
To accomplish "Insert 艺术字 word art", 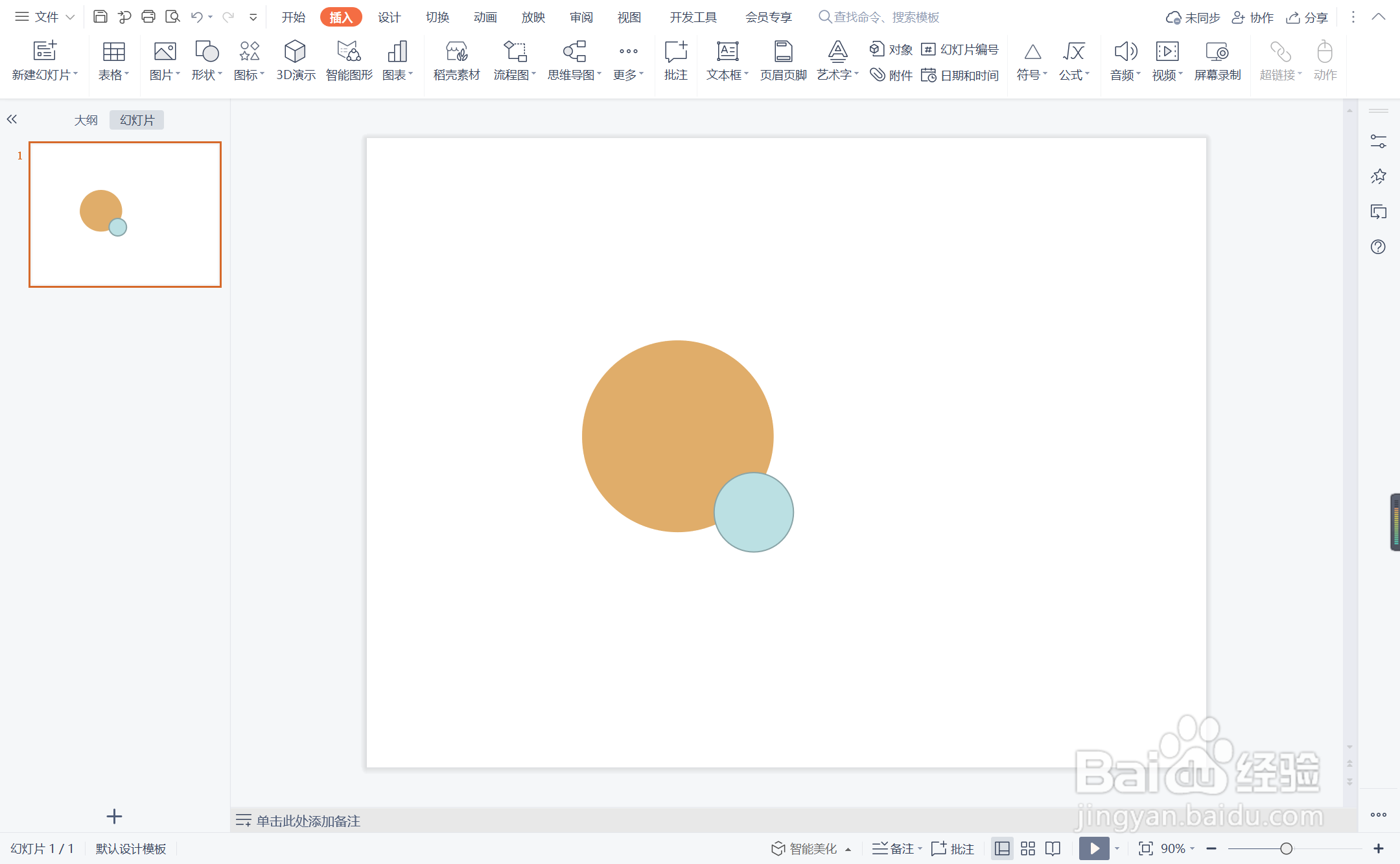I will 837,61.
